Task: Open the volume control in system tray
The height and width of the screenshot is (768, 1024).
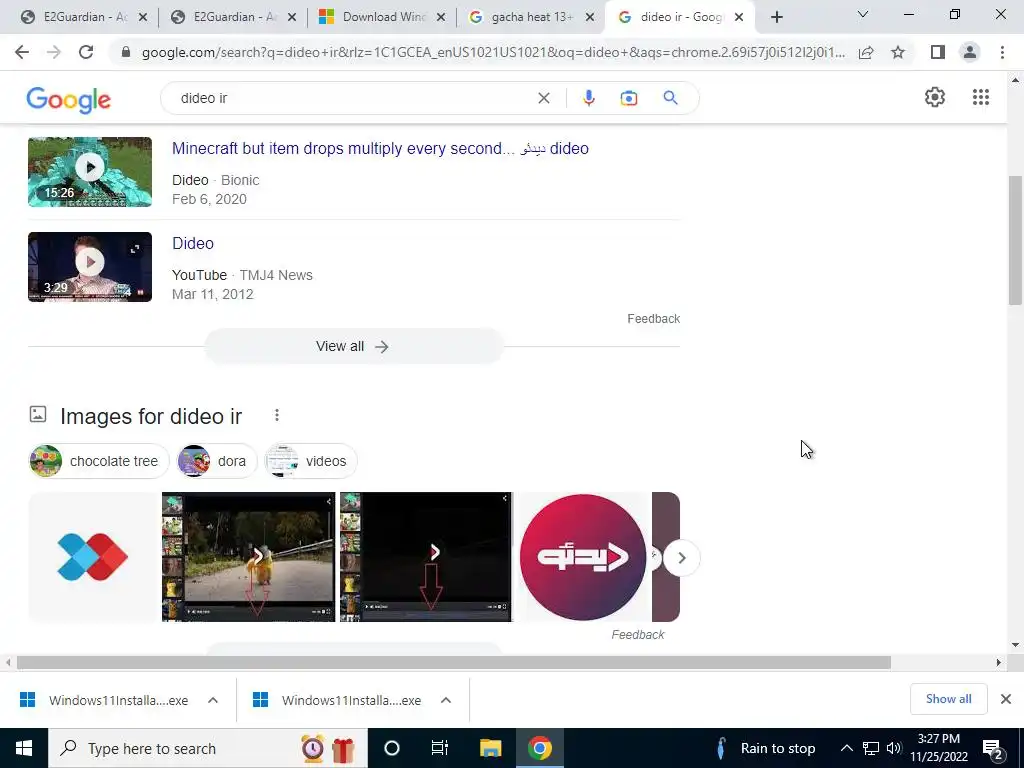Action: point(893,748)
